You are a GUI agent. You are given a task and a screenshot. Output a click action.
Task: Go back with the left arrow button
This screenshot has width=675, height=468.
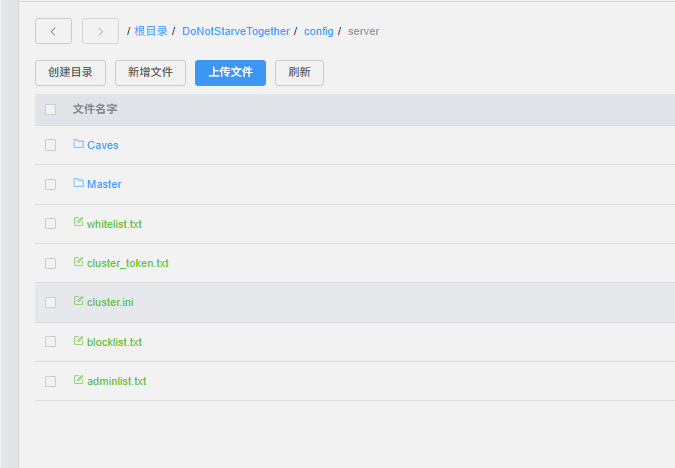pos(53,31)
